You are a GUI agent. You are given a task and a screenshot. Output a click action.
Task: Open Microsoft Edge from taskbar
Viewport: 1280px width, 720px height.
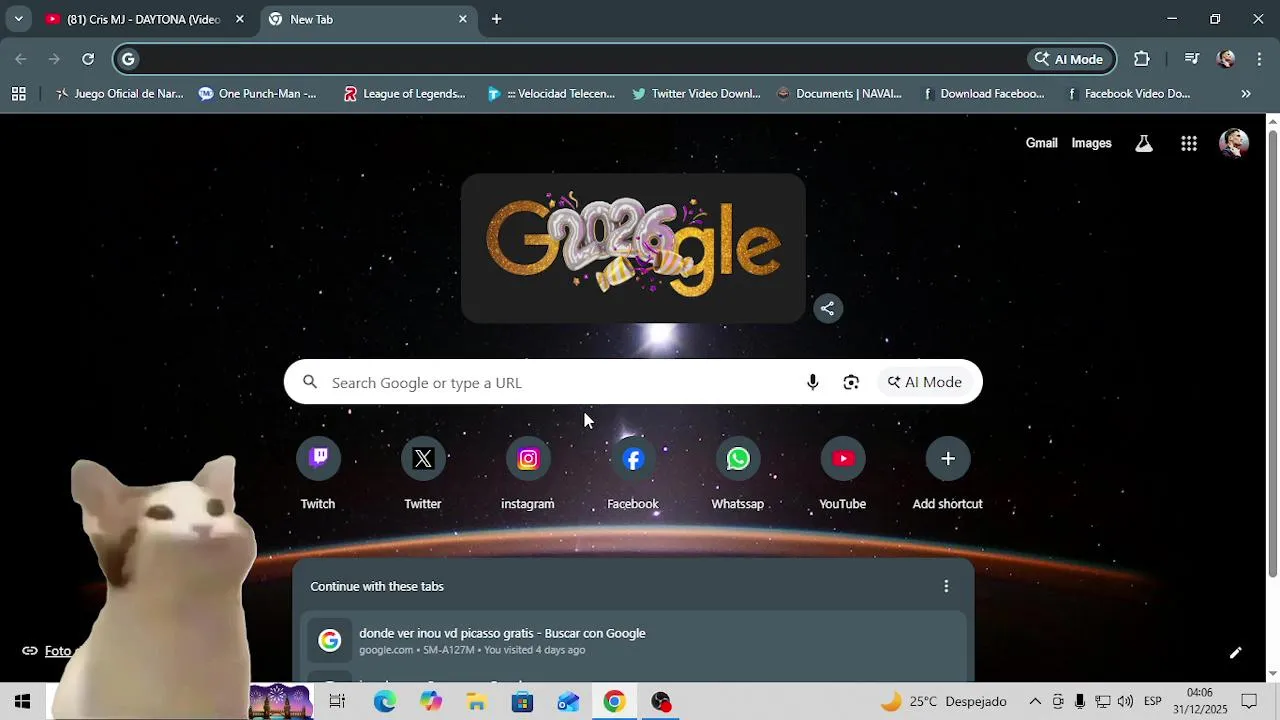385,701
